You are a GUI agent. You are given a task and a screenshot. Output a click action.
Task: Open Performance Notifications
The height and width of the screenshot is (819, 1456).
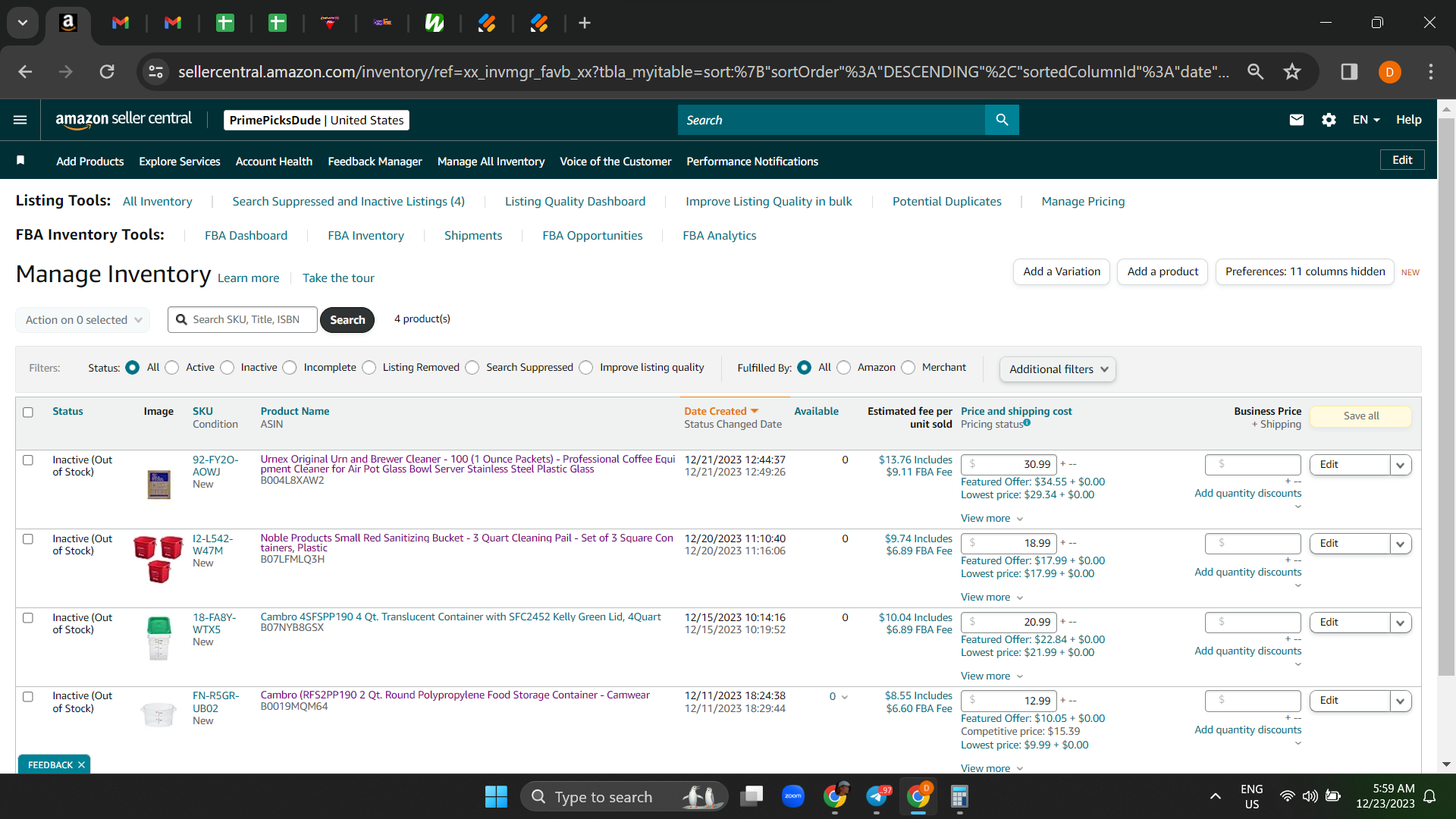752,162
